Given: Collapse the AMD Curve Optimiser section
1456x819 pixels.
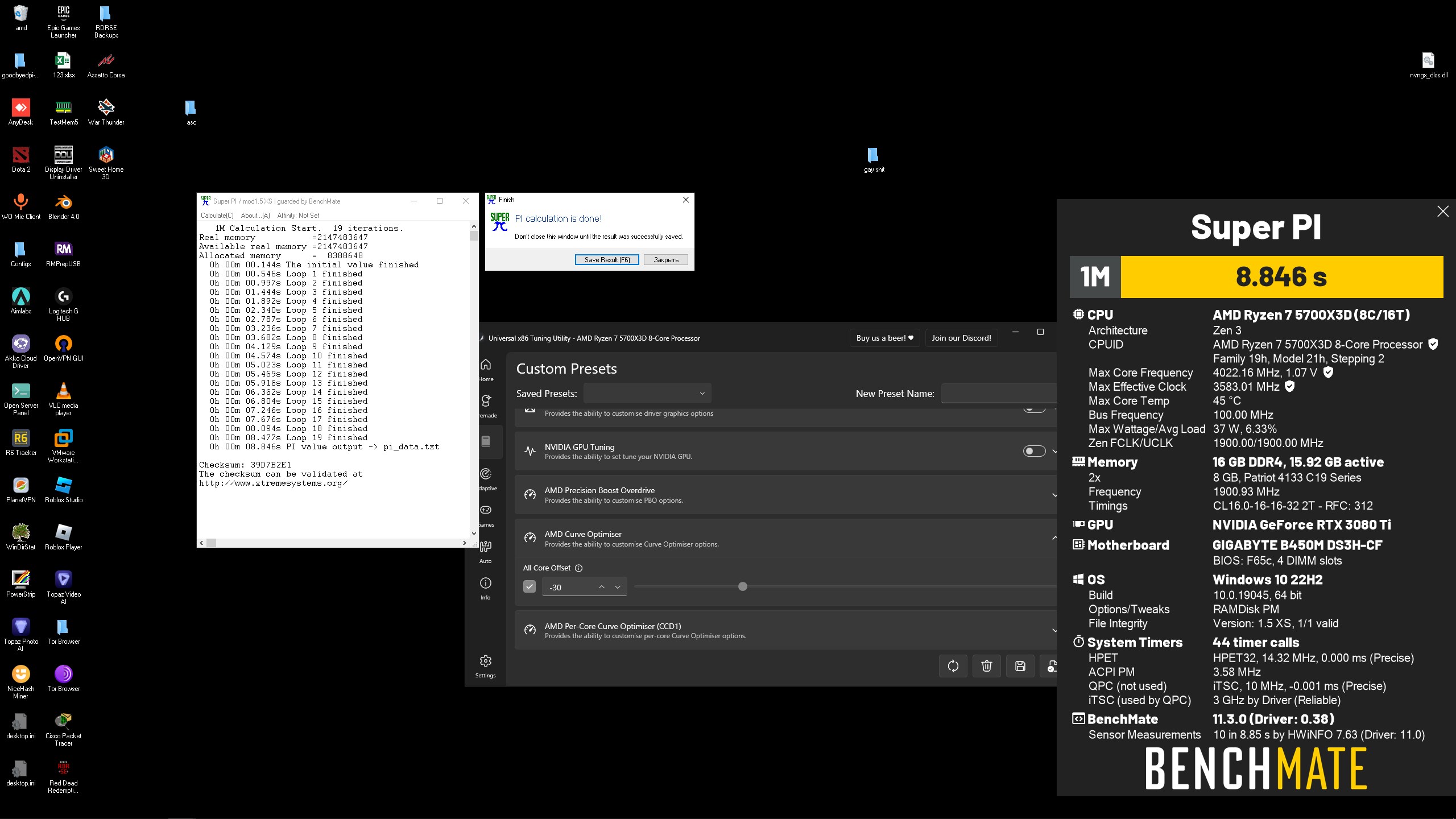Looking at the screenshot, I should coord(1054,538).
